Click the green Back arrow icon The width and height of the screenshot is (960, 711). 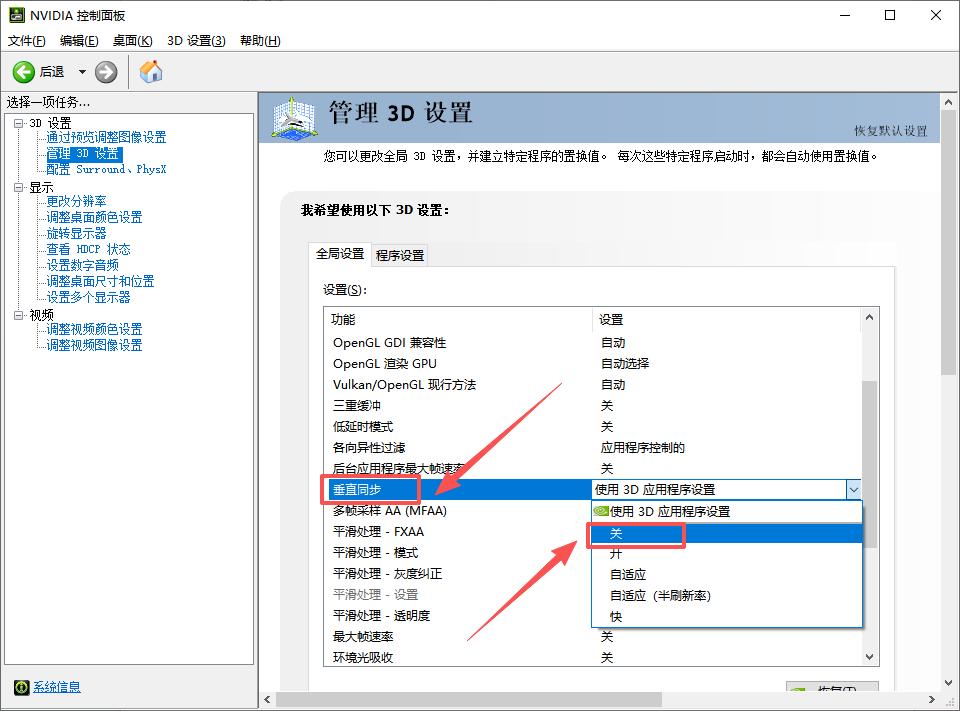point(24,72)
